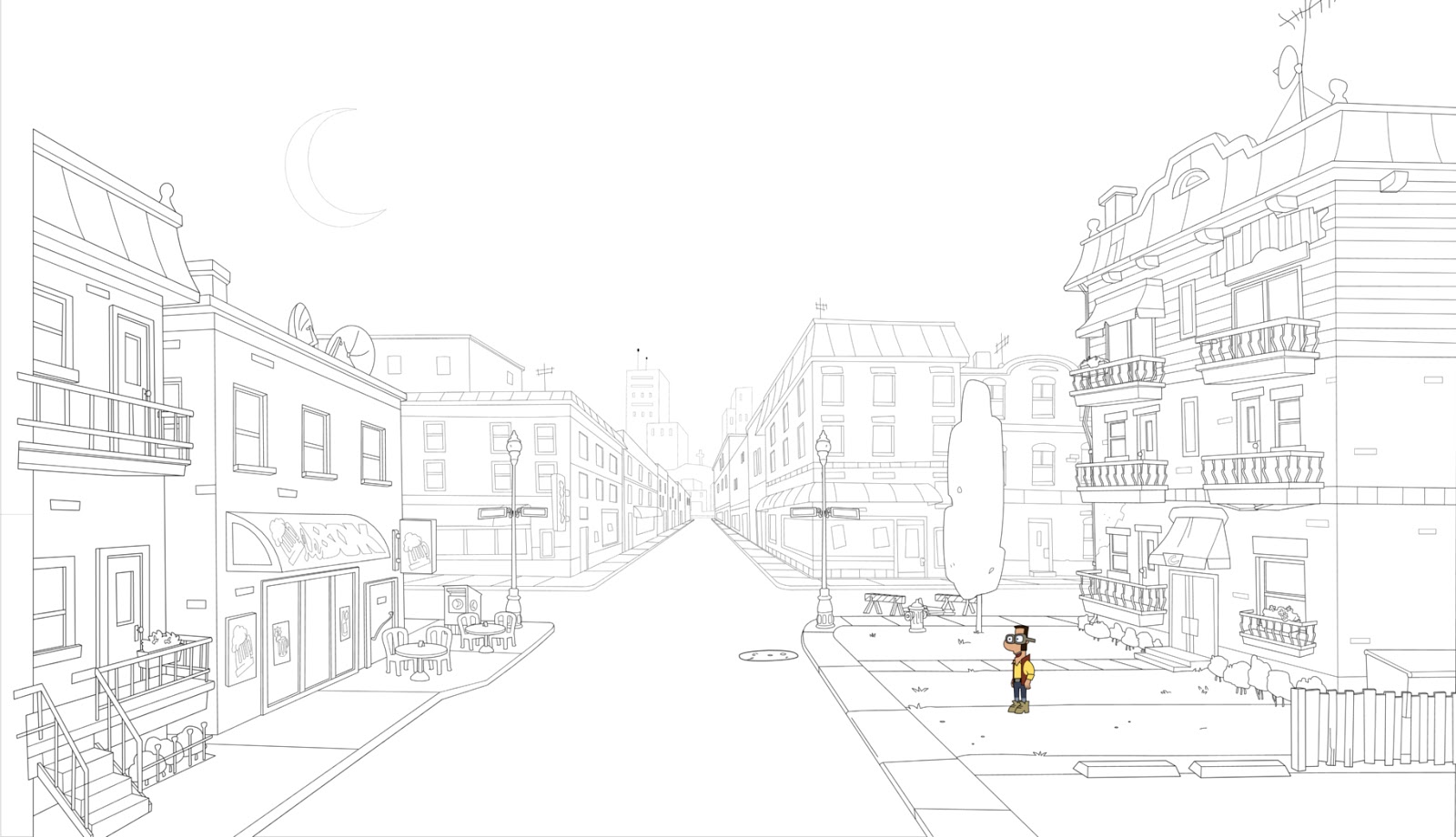The width and height of the screenshot is (1456, 837).
Task: Click the wooden street barricade
Action: pyautogui.click(x=885, y=603)
